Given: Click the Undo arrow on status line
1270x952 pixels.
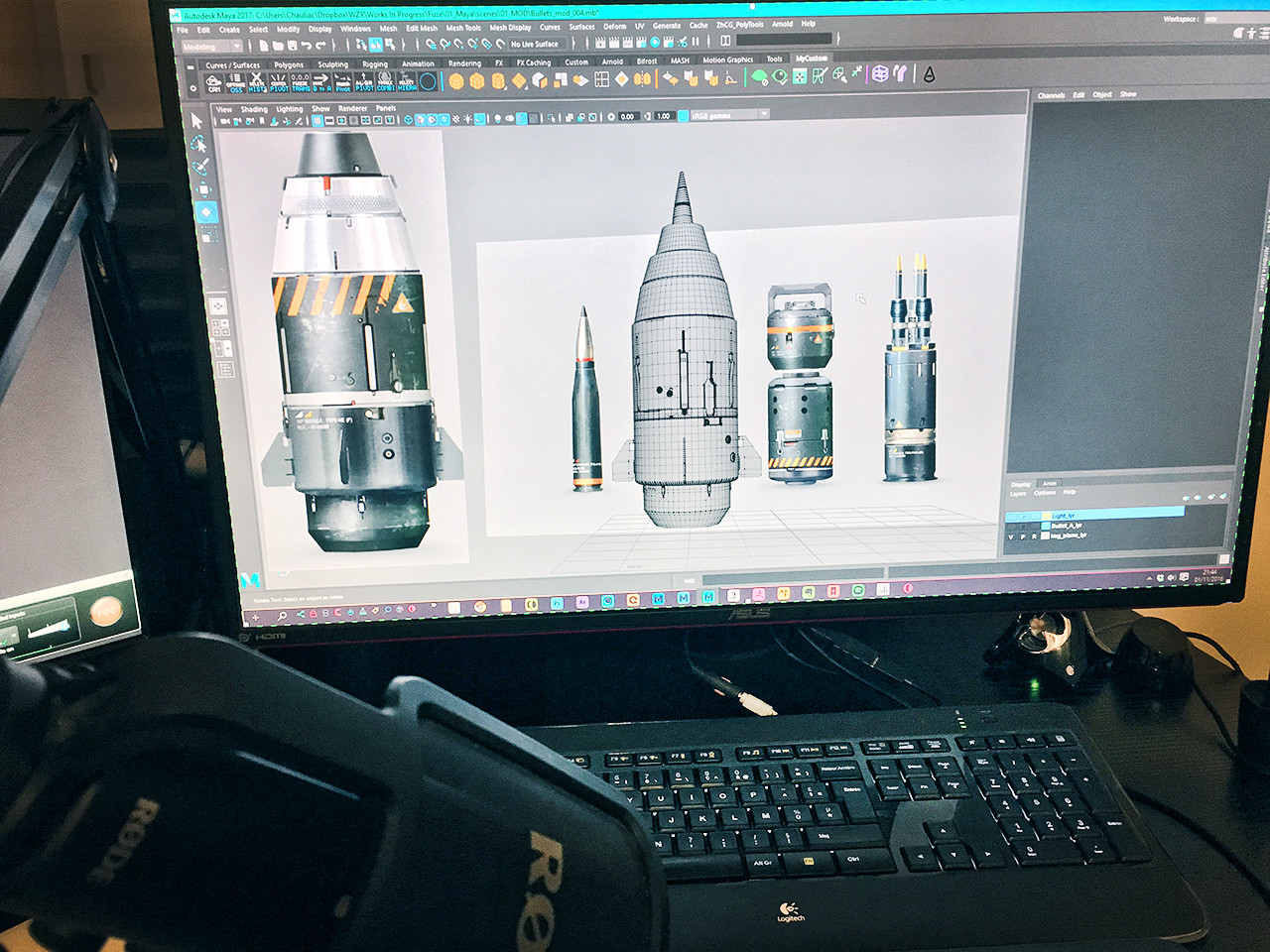Looking at the screenshot, I should pyautogui.click(x=306, y=46).
